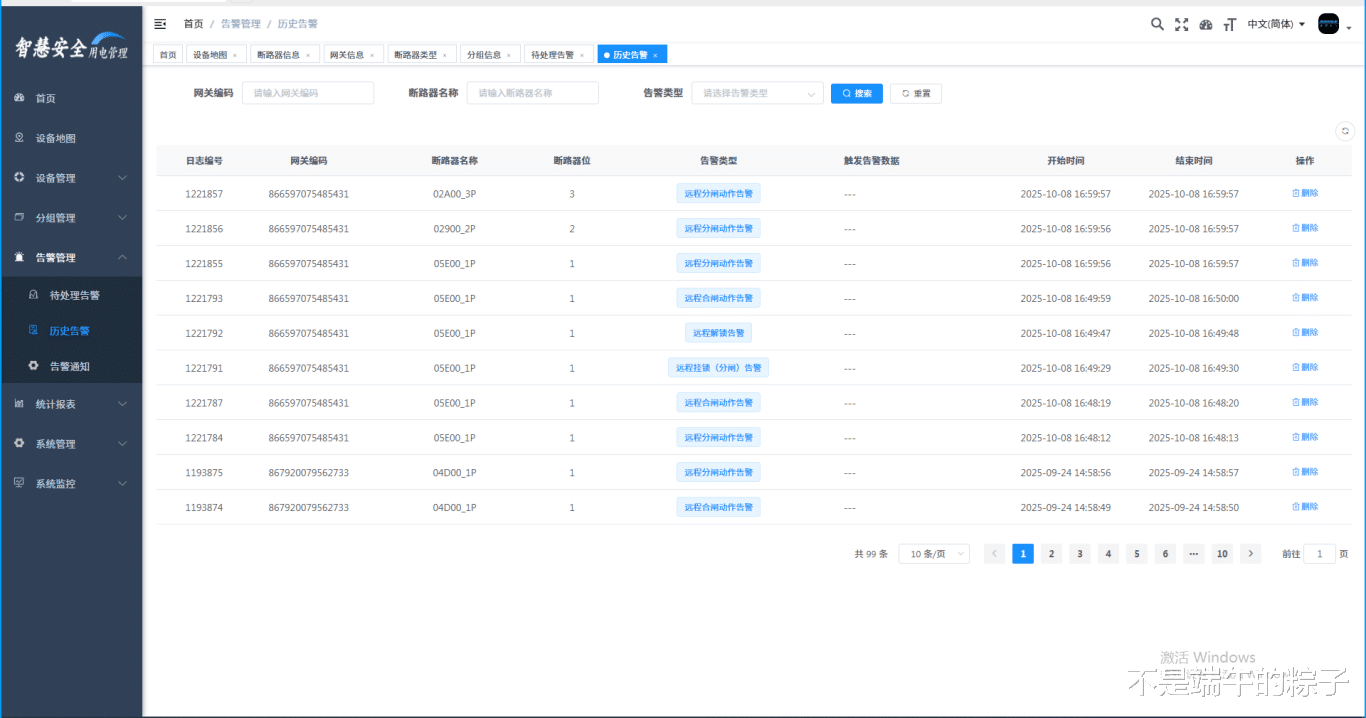Click the pagination ellipsis jump button
The width and height of the screenshot is (1366, 718).
[x=1194, y=554]
